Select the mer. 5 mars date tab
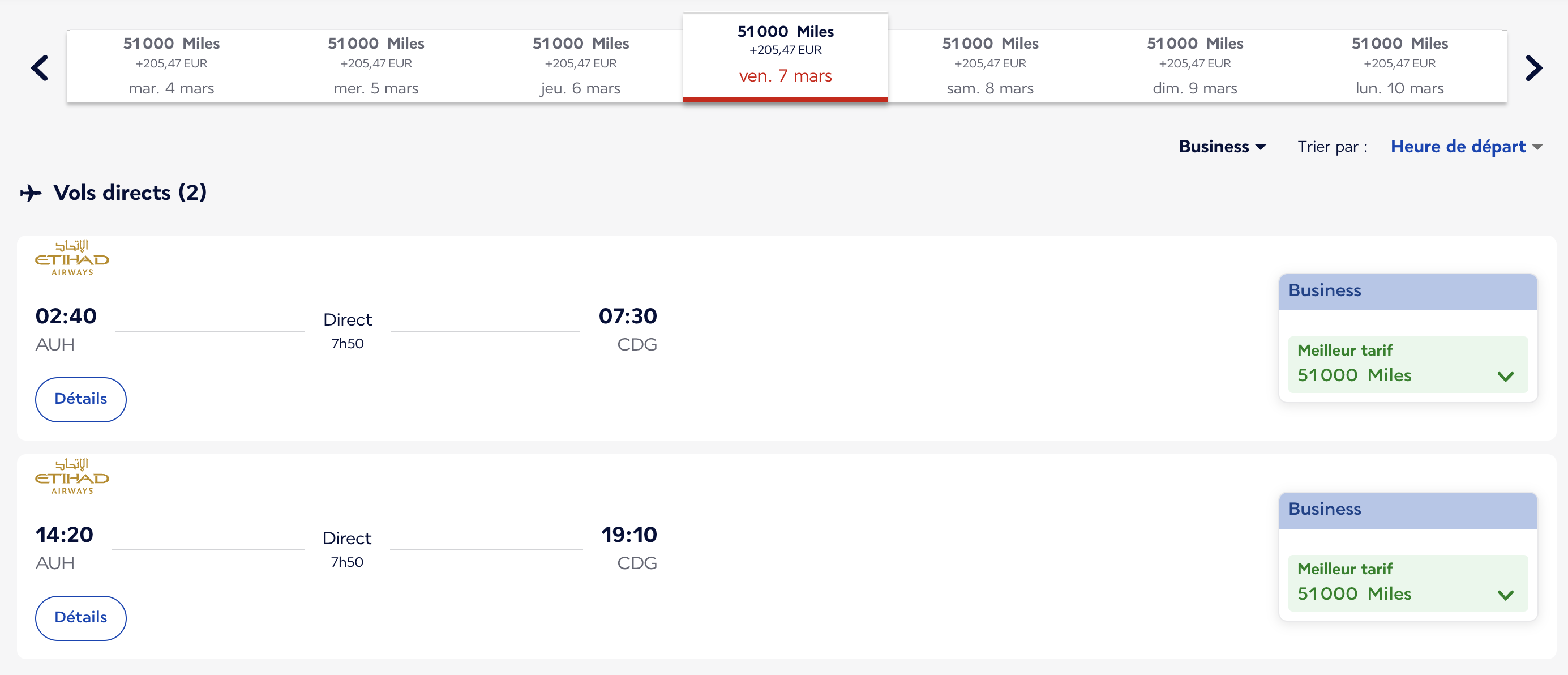Image resolution: width=1568 pixels, height=675 pixels. click(x=376, y=66)
